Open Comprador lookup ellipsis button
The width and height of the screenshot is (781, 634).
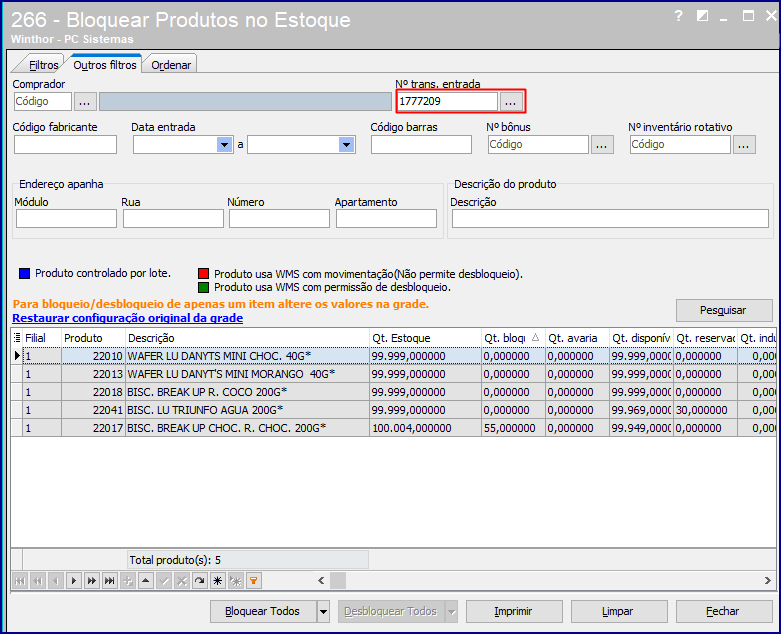(85, 102)
